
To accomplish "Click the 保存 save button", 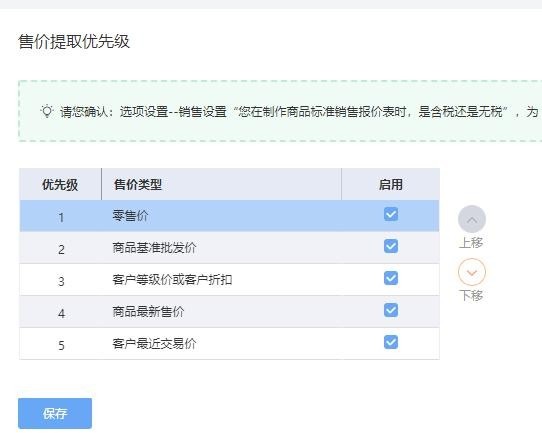I will point(55,413).
